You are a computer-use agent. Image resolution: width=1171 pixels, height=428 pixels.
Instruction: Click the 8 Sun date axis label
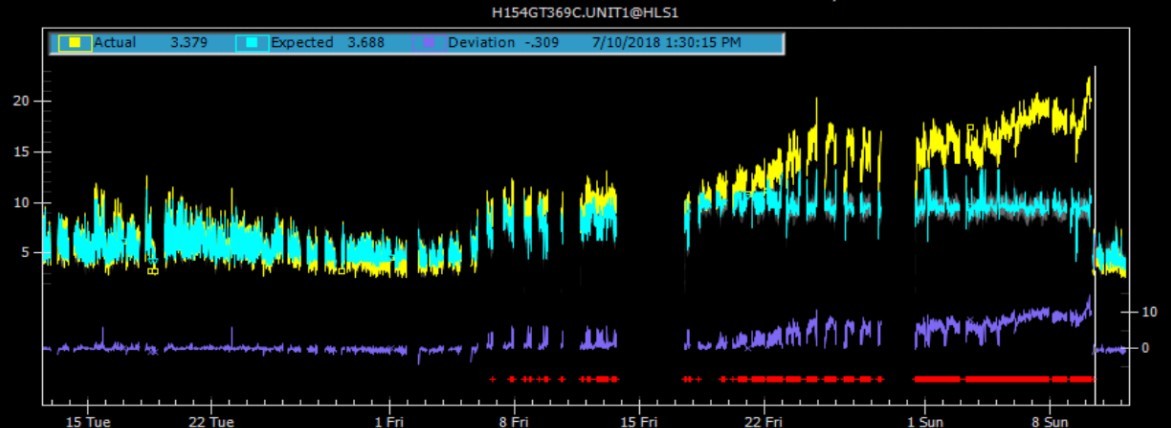(x=1050, y=421)
